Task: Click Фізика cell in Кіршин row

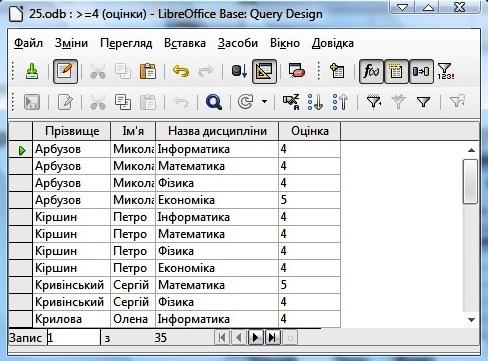Action: click(217, 251)
